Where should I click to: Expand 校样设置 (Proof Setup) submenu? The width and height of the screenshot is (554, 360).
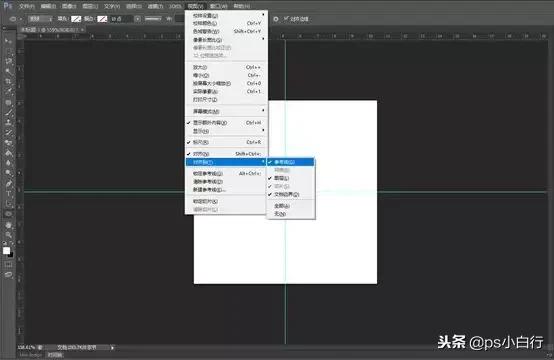(226, 15)
